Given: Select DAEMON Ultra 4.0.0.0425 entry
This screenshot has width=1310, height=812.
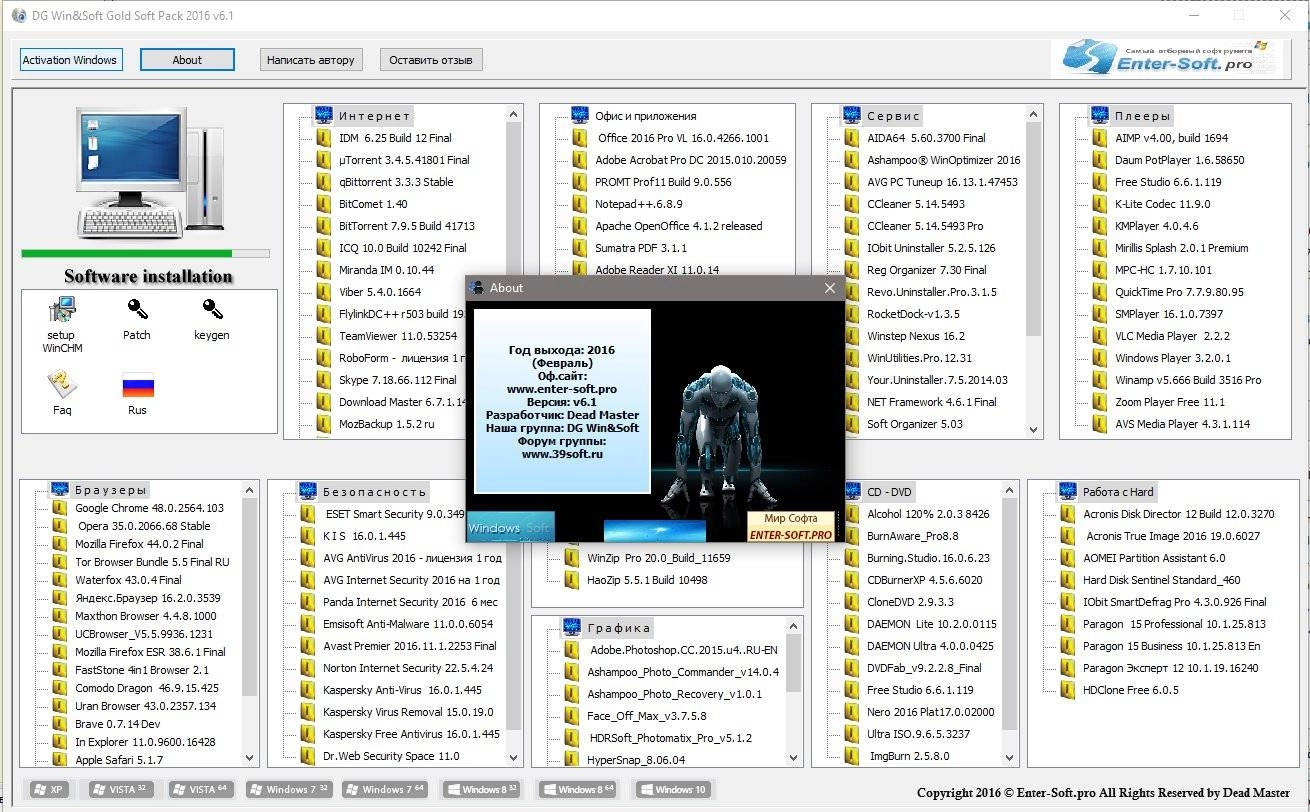Looking at the screenshot, I should [930, 646].
